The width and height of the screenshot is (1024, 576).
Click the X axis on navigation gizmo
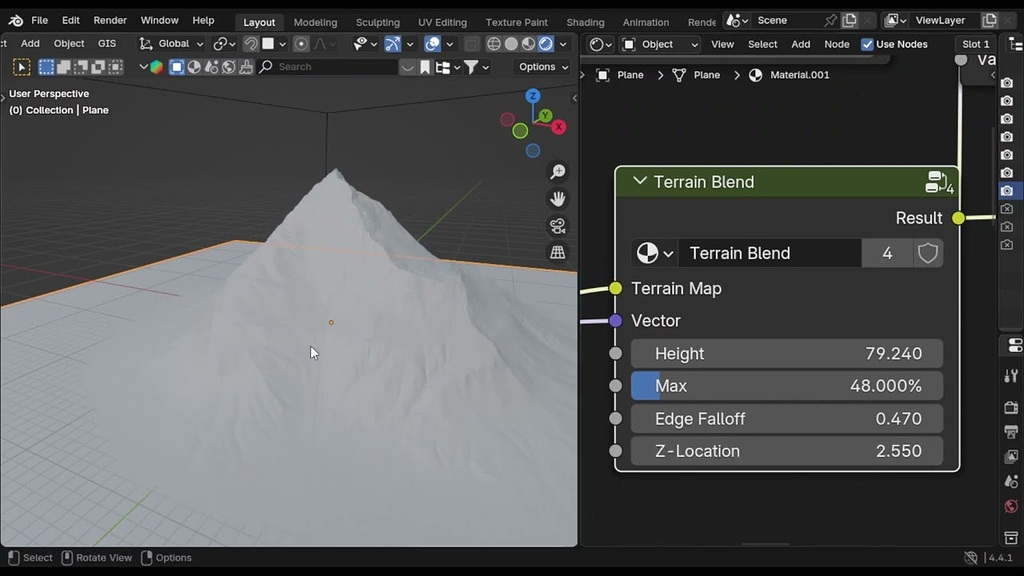coord(558,127)
